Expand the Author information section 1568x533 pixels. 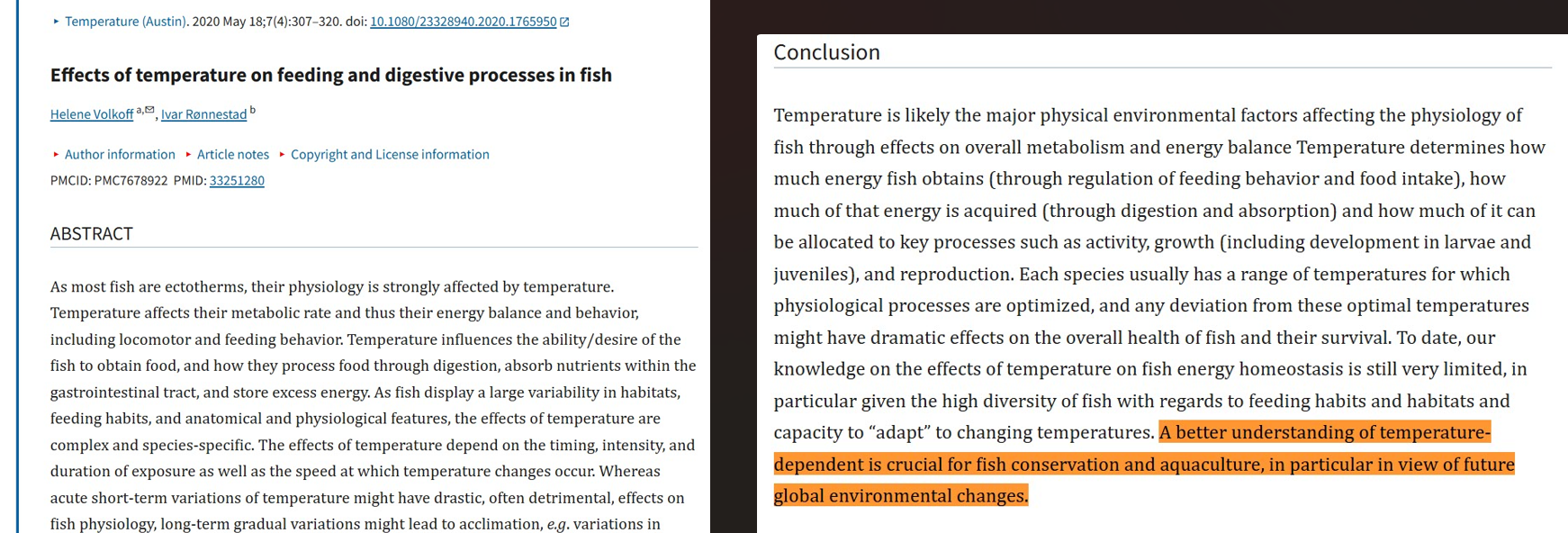coord(120,154)
